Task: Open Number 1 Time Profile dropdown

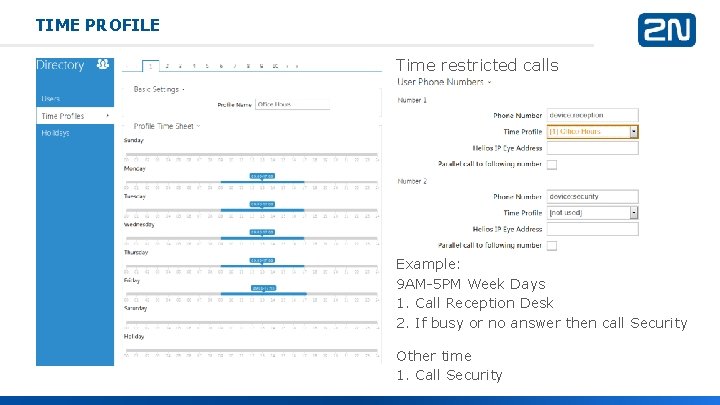Action: click(592, 132)
